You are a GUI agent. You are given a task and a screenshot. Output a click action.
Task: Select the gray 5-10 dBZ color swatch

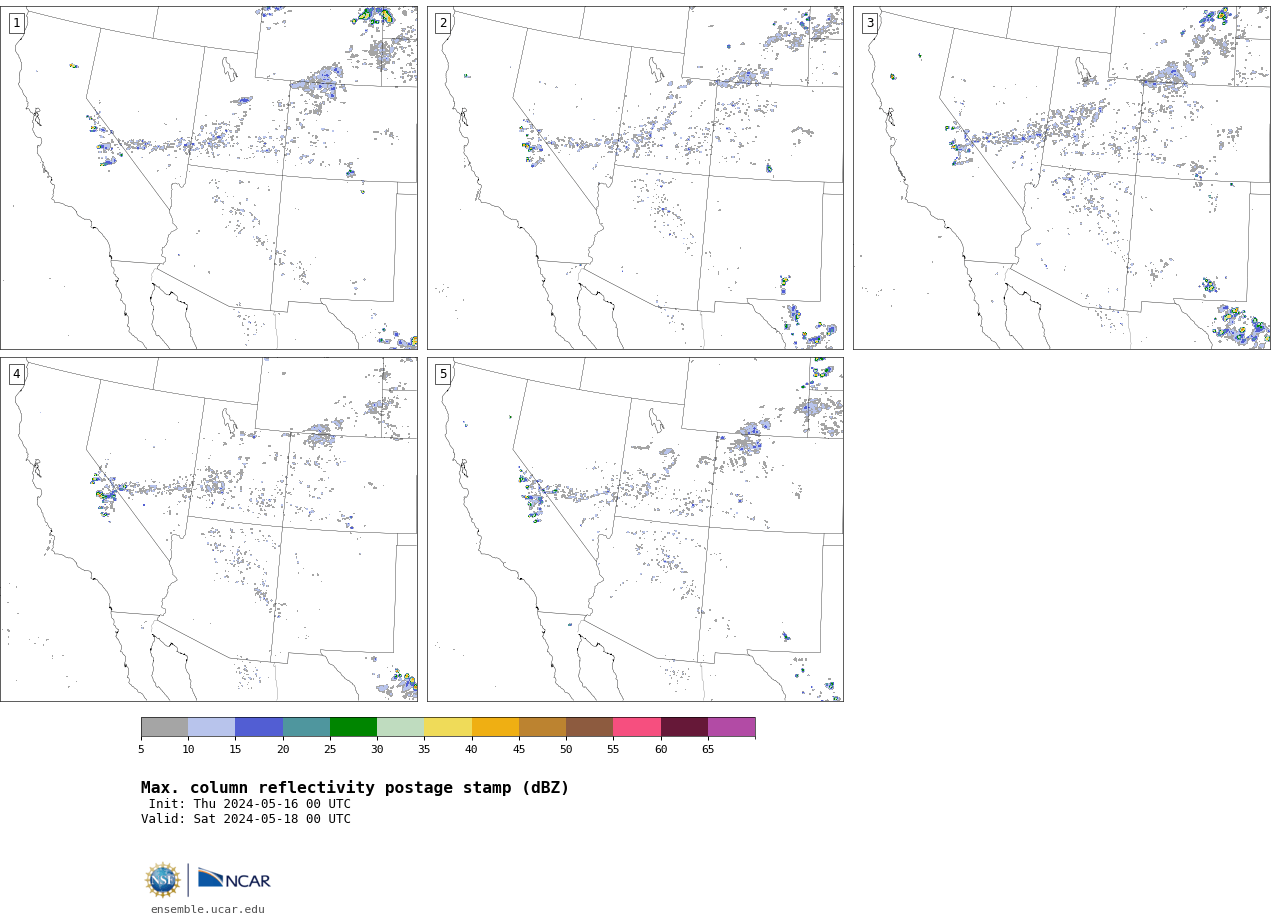click(164, 727)
